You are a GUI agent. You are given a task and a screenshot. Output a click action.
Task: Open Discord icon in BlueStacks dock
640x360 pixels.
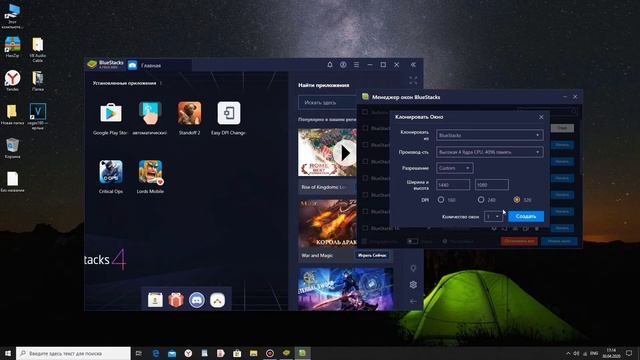(x=197, y=300)
